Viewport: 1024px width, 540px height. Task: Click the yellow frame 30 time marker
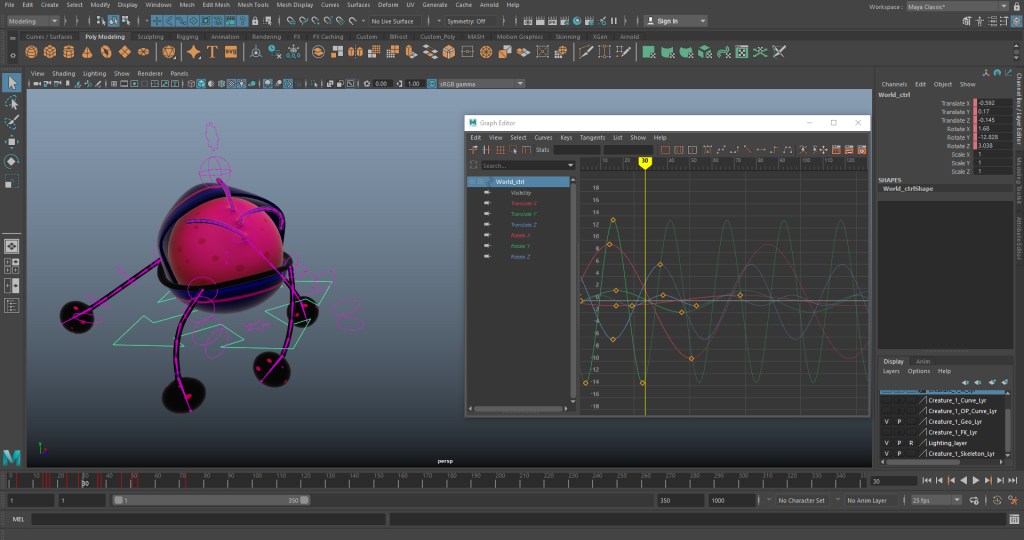[x=645, y=161]
